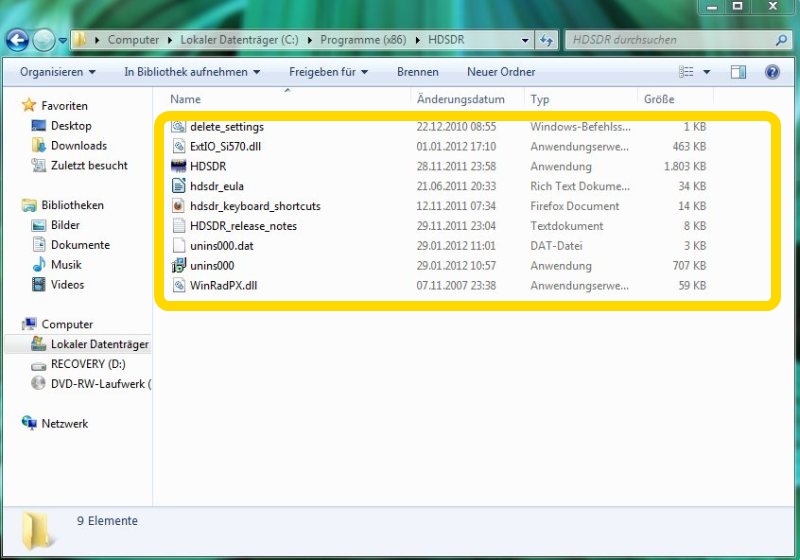
Task: Click the hdsdr_keyboard_shortcuts Firefox document icon
Action: click(179, 206)
